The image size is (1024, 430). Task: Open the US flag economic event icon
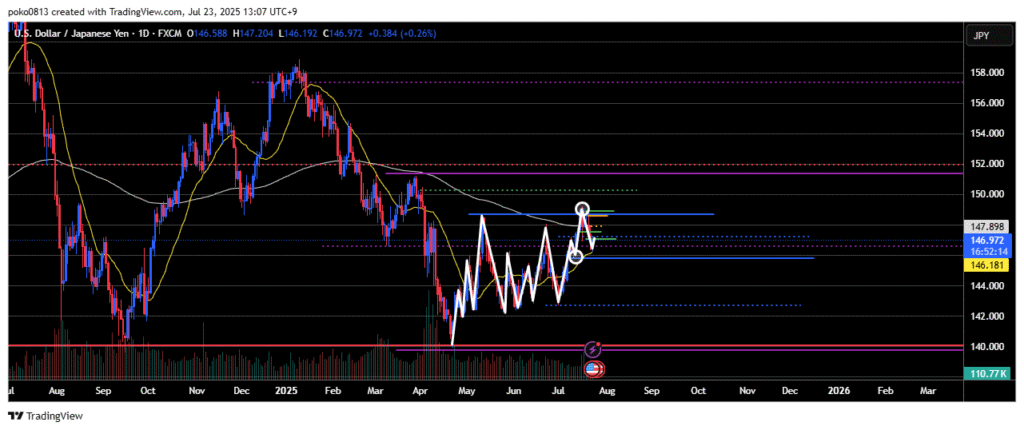(x=592, y=369)
